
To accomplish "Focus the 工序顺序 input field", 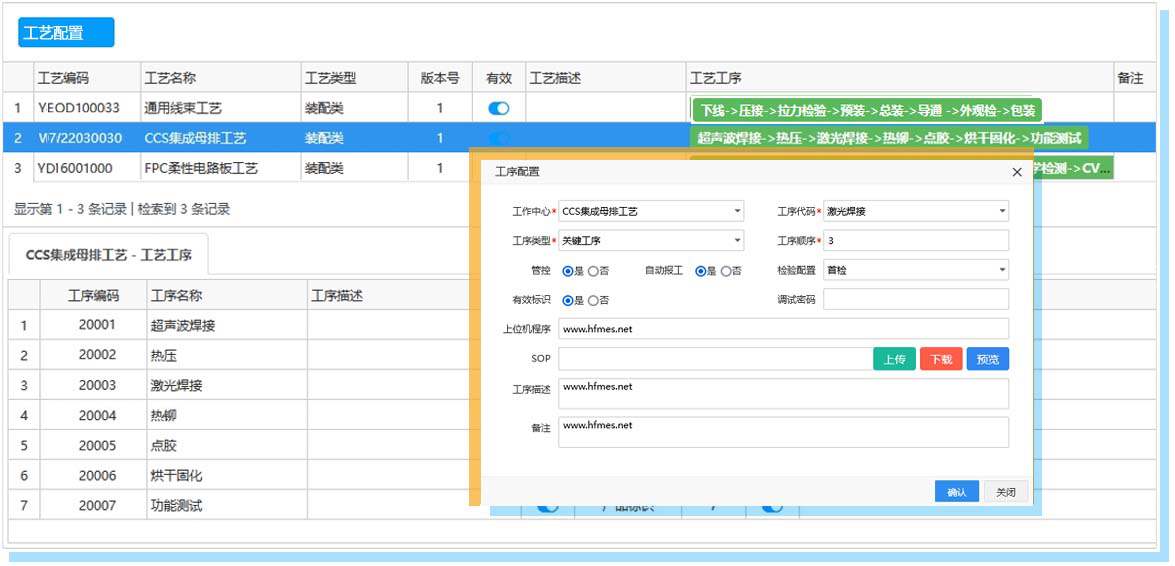I will [916, 241].
